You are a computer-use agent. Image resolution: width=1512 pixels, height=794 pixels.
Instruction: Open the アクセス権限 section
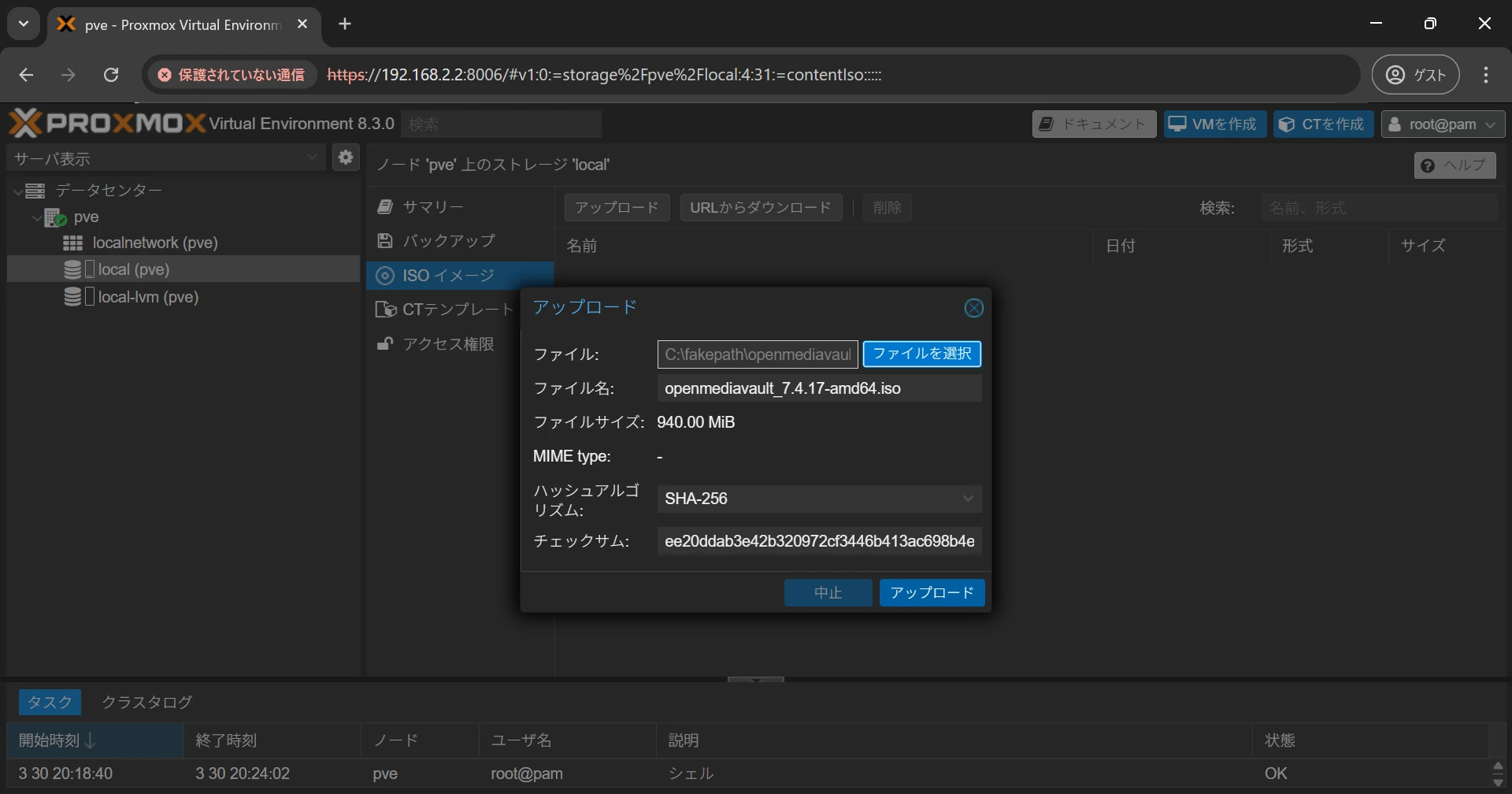[x=444, y=344]
